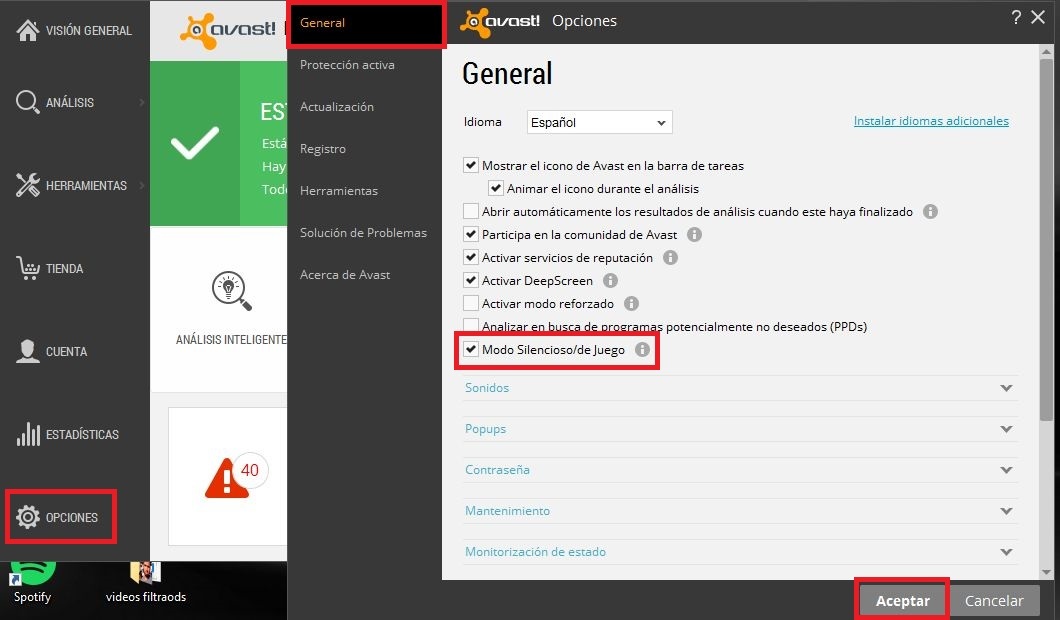Expand the Sonidos section
1060x620 pixels.
tap(740, 388)
